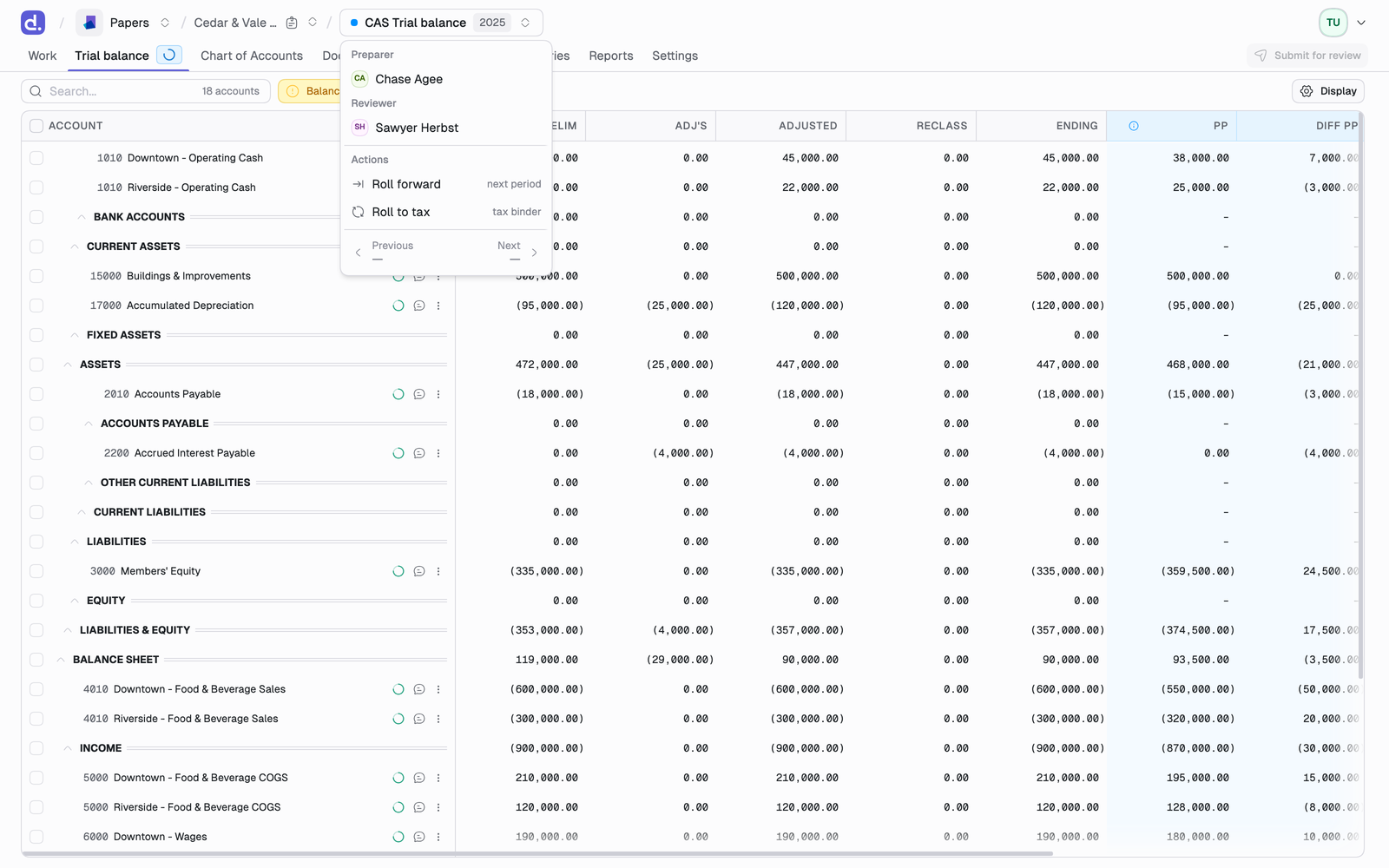Focus the Search accounts input field
The image size is (1389, 868).
(146, 91)
